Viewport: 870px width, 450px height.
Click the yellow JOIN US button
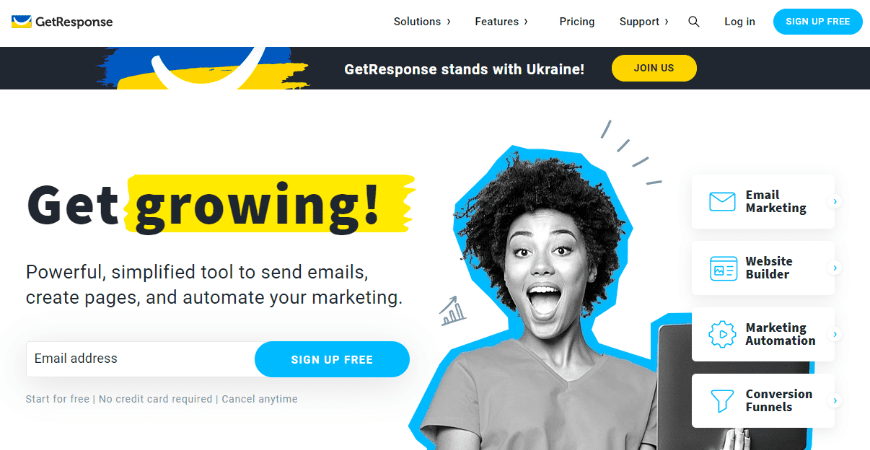click(654, 68)
